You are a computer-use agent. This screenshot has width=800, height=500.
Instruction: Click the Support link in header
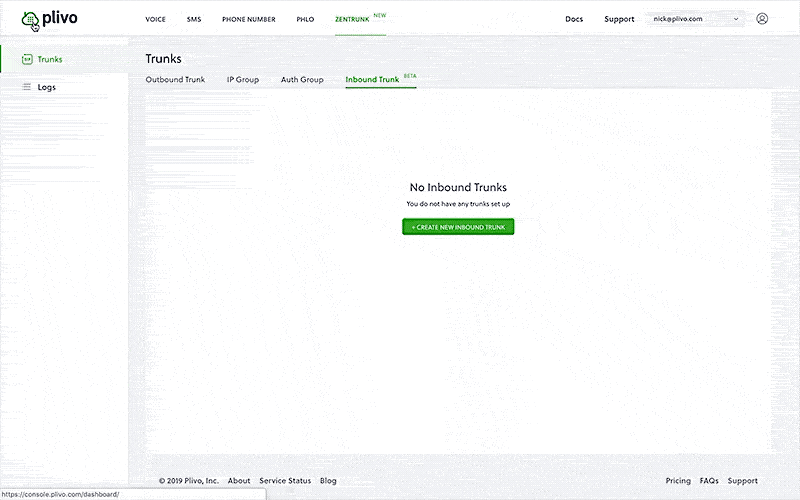click(619, 19)
